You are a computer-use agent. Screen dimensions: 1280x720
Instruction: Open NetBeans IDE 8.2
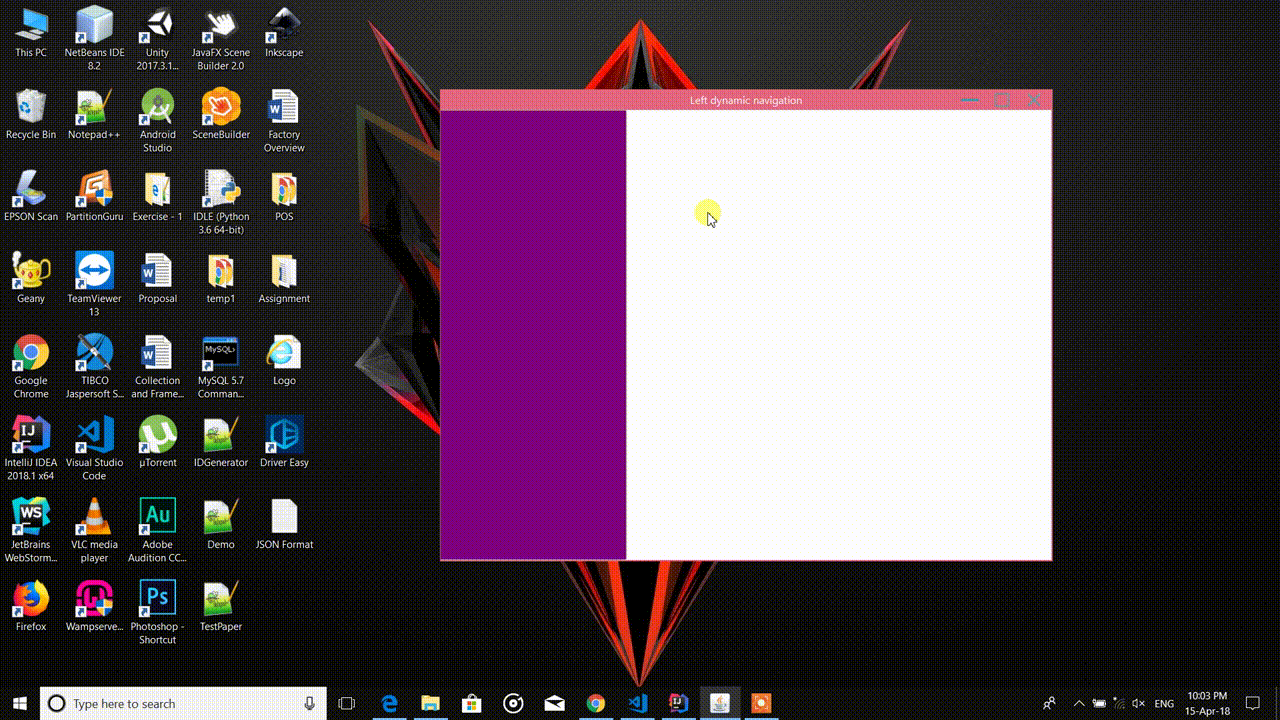coord(94,25)
